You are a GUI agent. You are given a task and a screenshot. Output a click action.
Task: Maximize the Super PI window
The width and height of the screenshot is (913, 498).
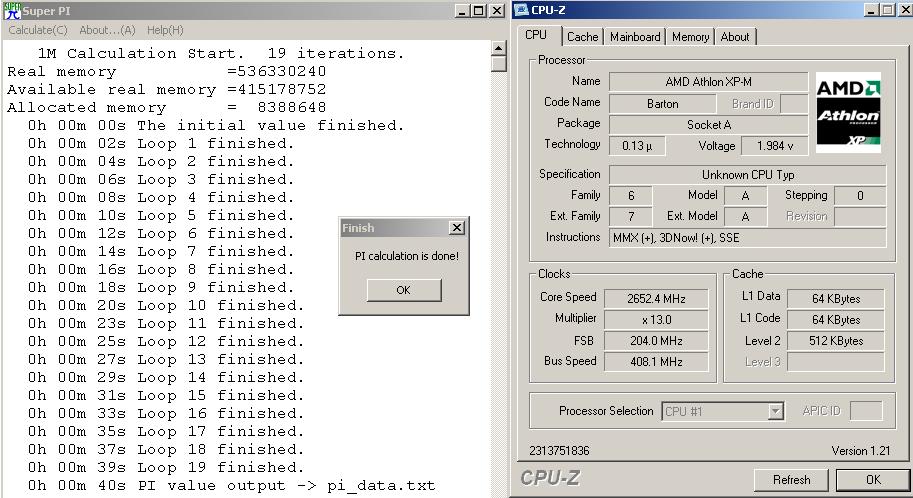[x=478, y=10]
